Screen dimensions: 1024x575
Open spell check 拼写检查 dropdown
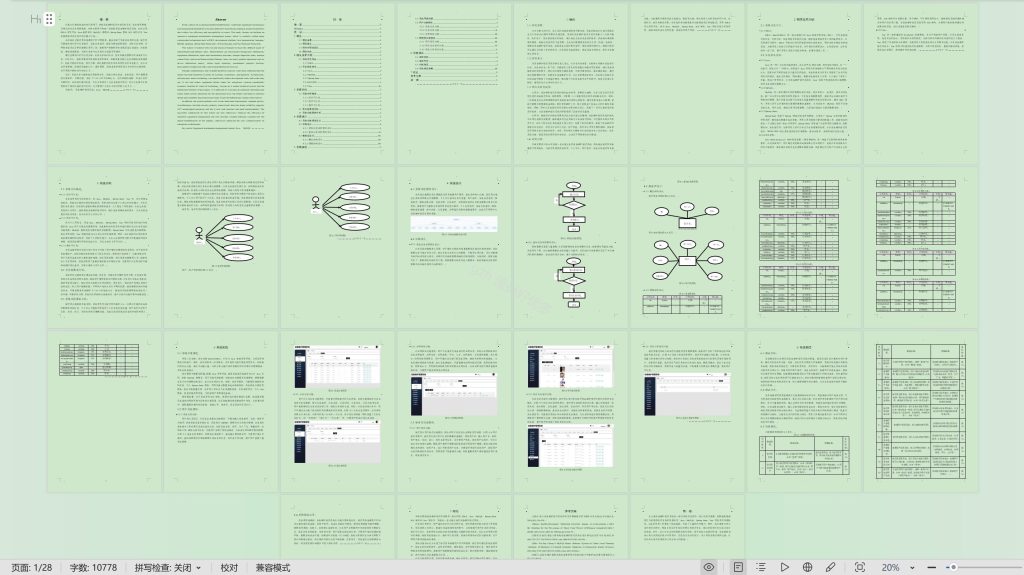167,567
